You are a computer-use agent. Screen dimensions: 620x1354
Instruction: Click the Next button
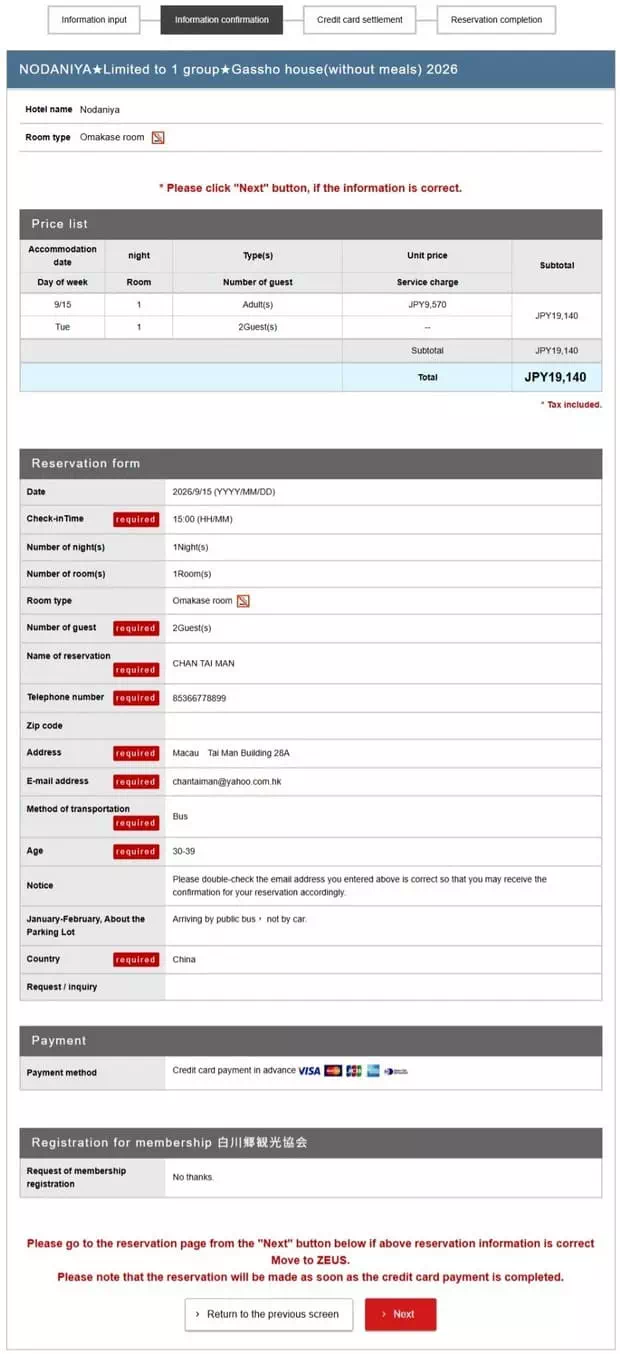point(400,1314)
